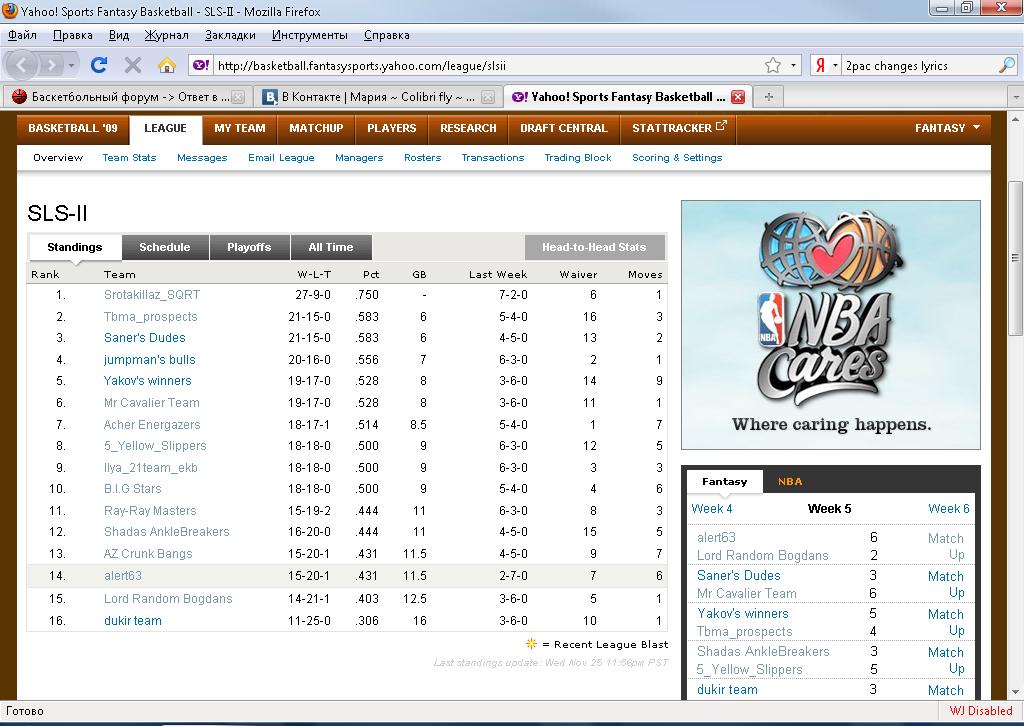1024x726 pixels.
Task: Open the list all tabs dropdown
Action: [1016, 97]
